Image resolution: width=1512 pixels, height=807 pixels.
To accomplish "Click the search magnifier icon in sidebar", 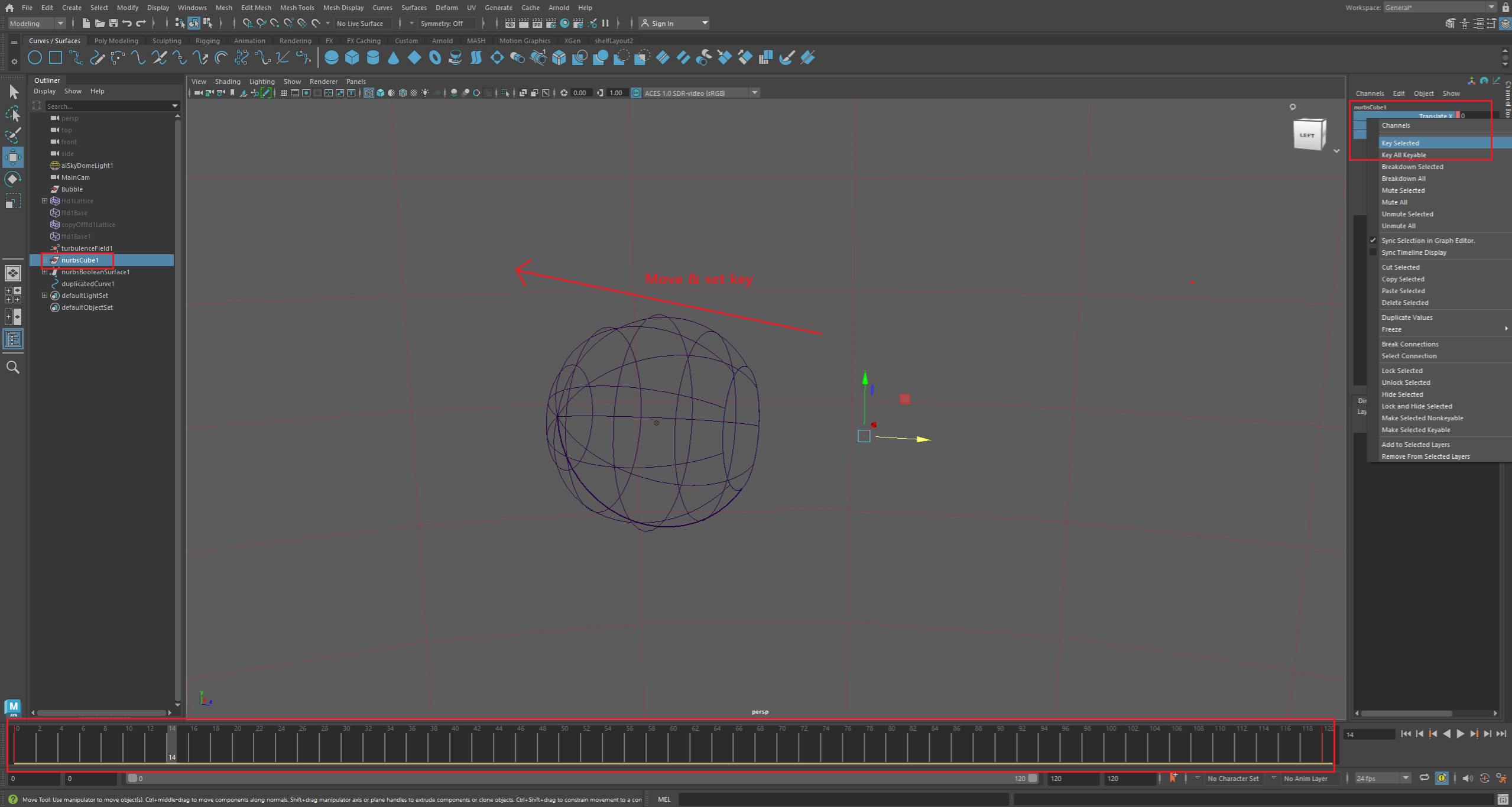I will [12, 367].
